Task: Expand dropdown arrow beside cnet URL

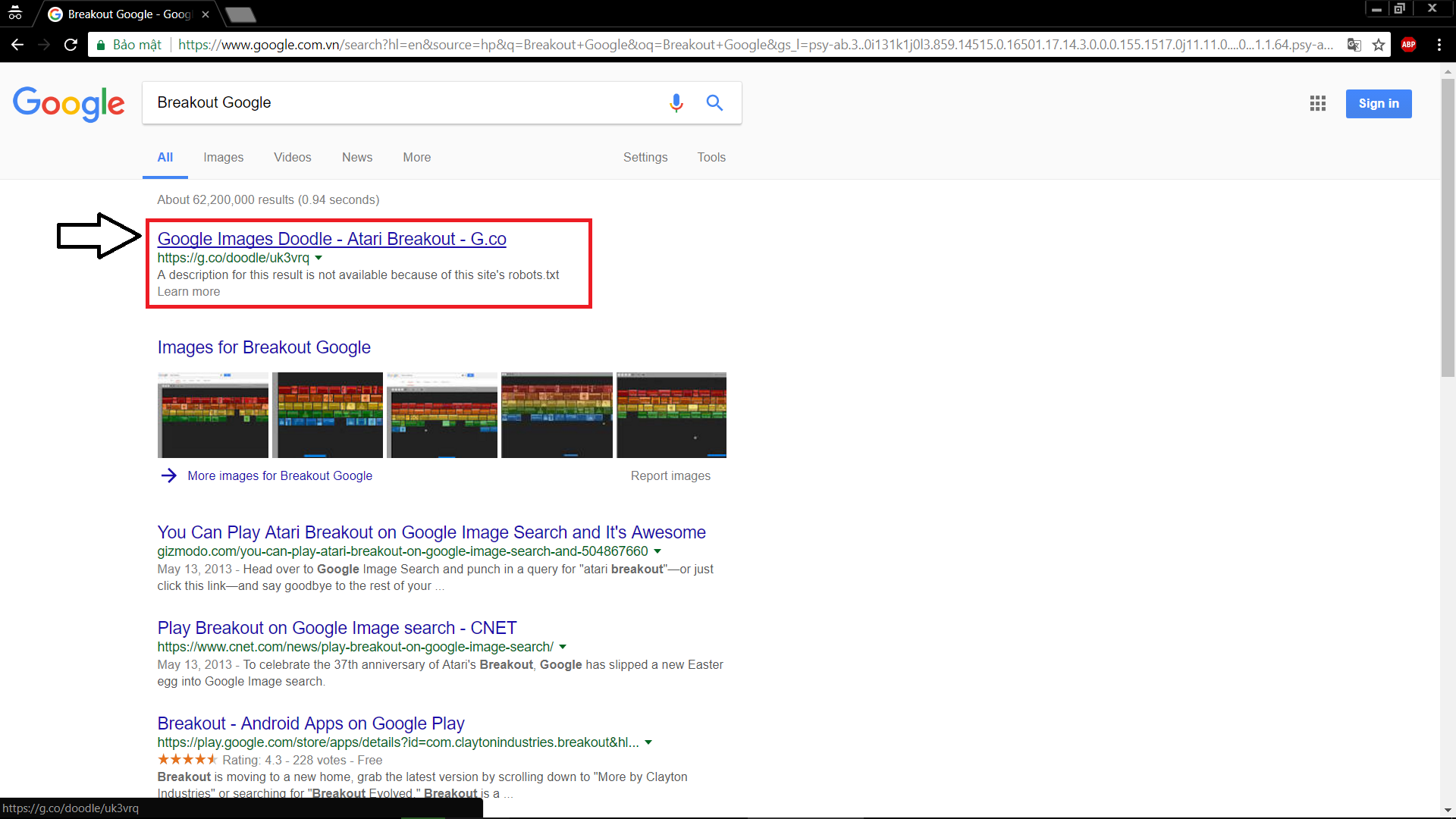Action: tap(563, 647)
